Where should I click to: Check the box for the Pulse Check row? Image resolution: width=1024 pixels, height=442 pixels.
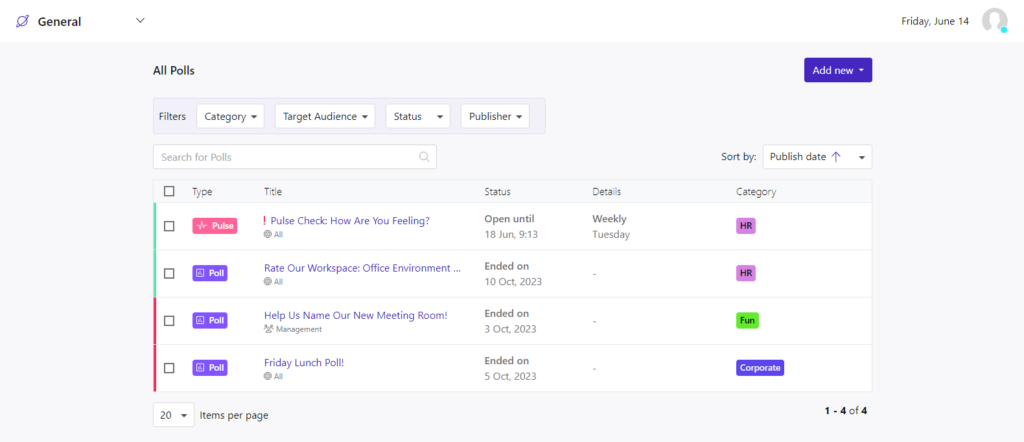[169, 226]
